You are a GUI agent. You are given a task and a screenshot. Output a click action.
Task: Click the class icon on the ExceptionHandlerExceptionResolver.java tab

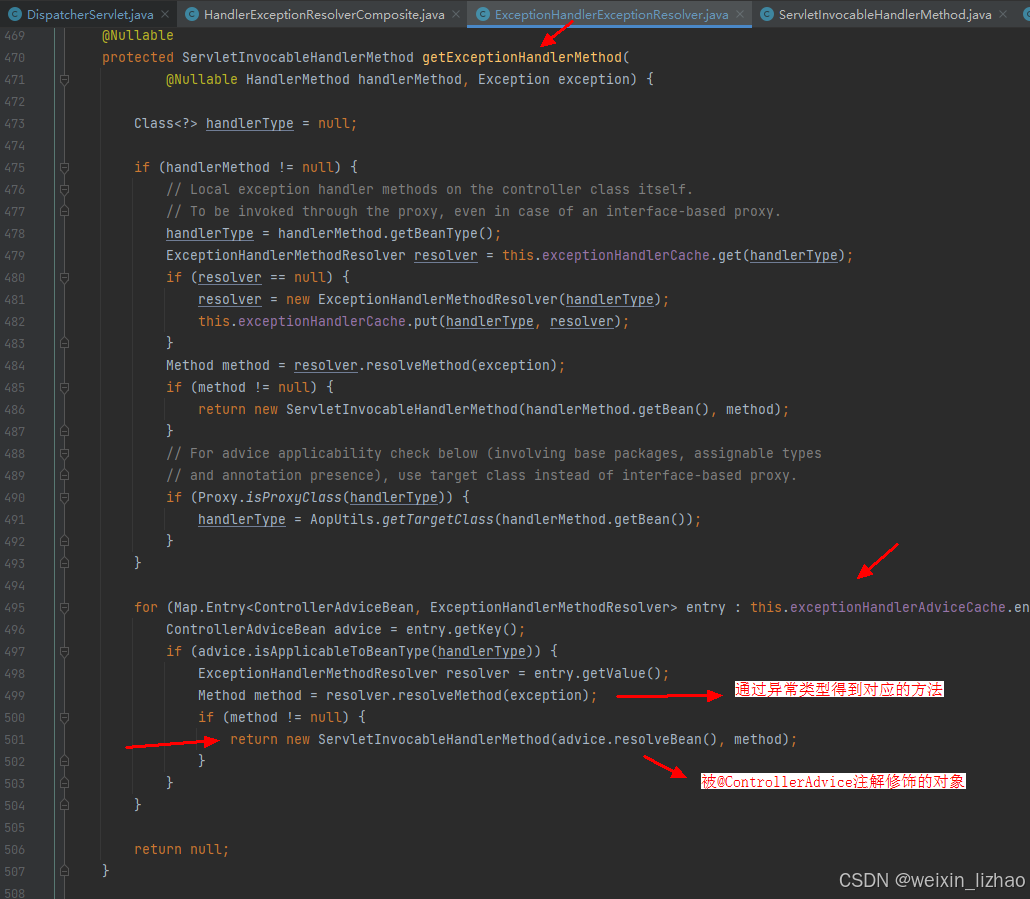click(x=483, y=14)
